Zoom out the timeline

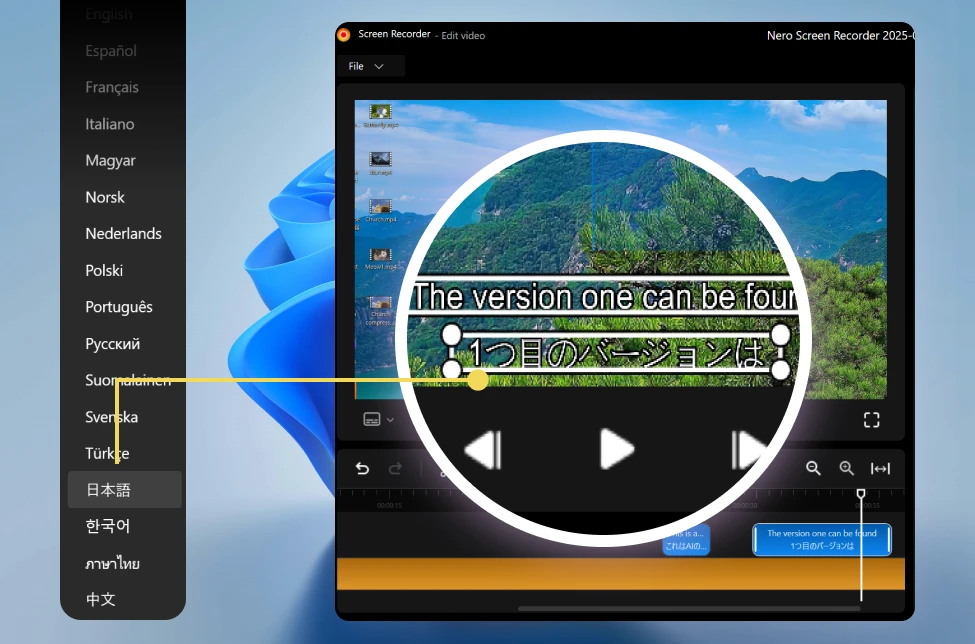click(x=813, y=468)
